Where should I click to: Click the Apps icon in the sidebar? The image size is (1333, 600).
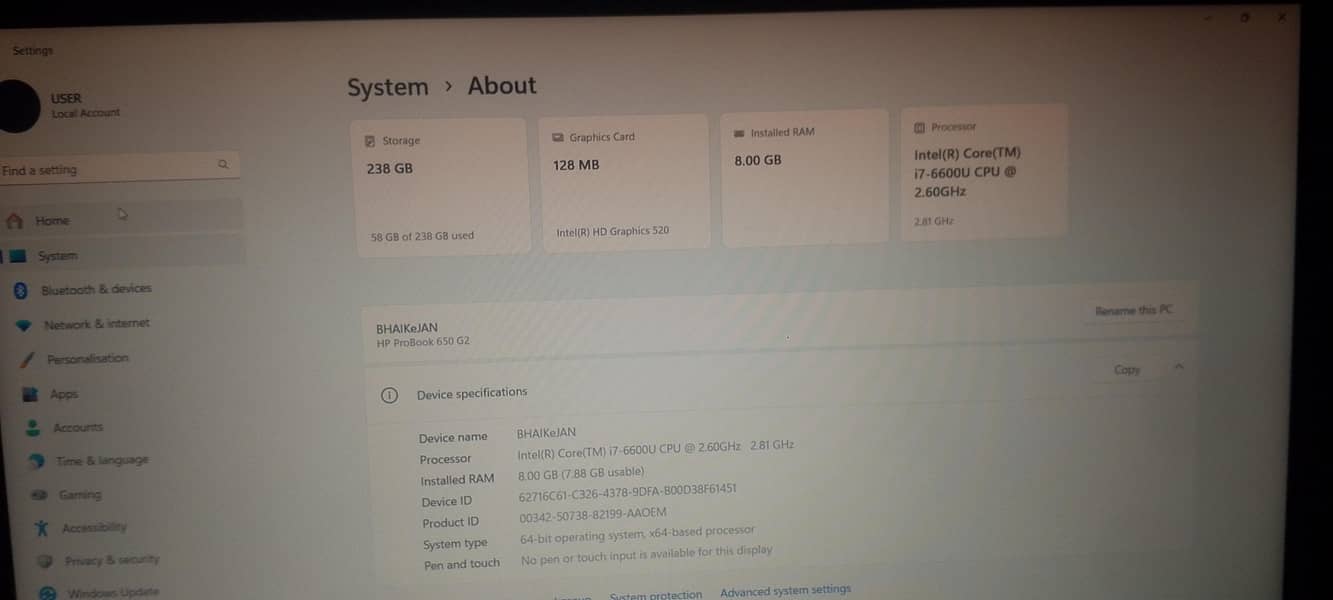(x=31, y=394)
